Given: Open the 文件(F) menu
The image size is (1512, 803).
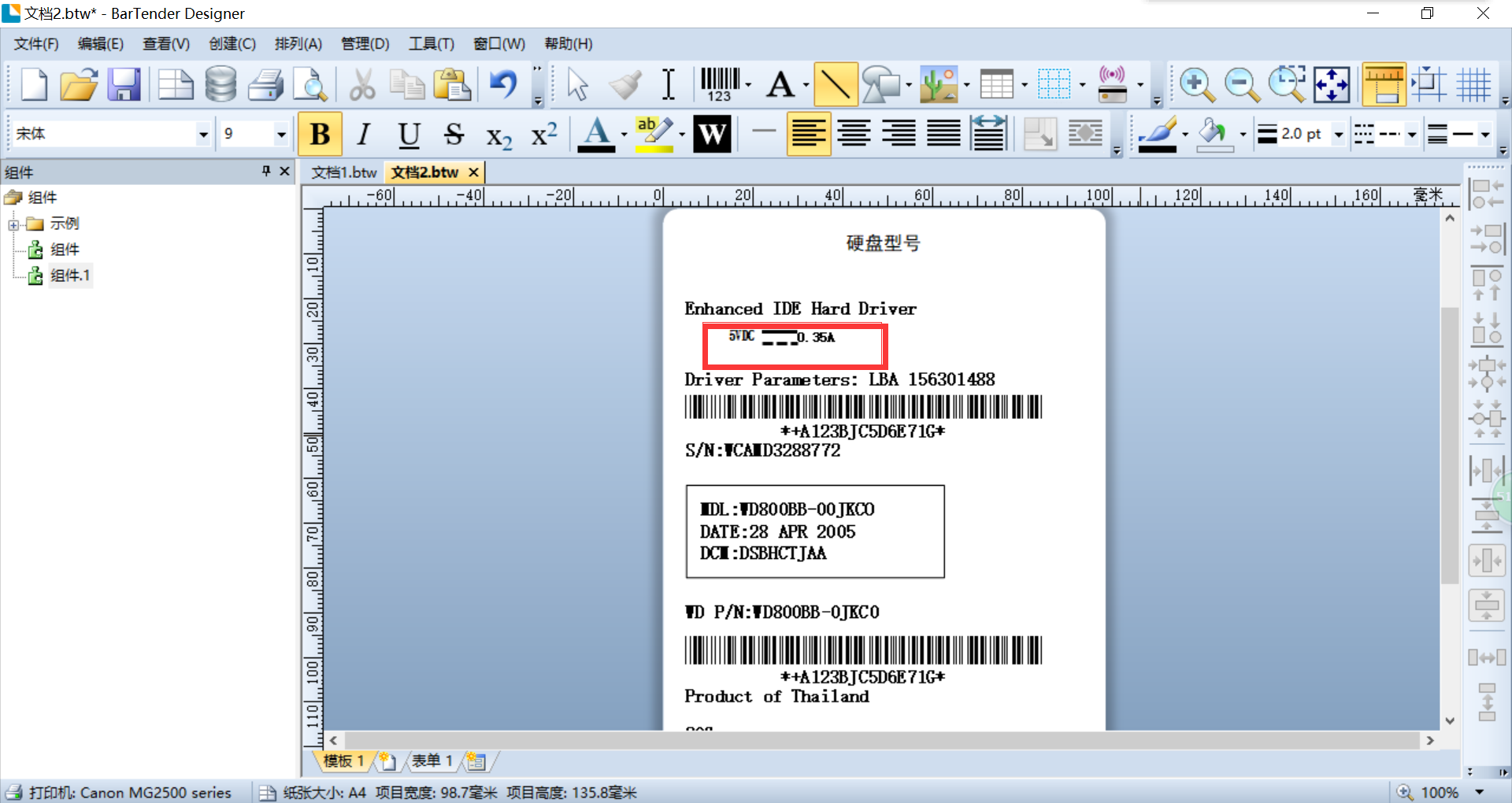Looking at the screenshot, I should [x=36, y=44].
